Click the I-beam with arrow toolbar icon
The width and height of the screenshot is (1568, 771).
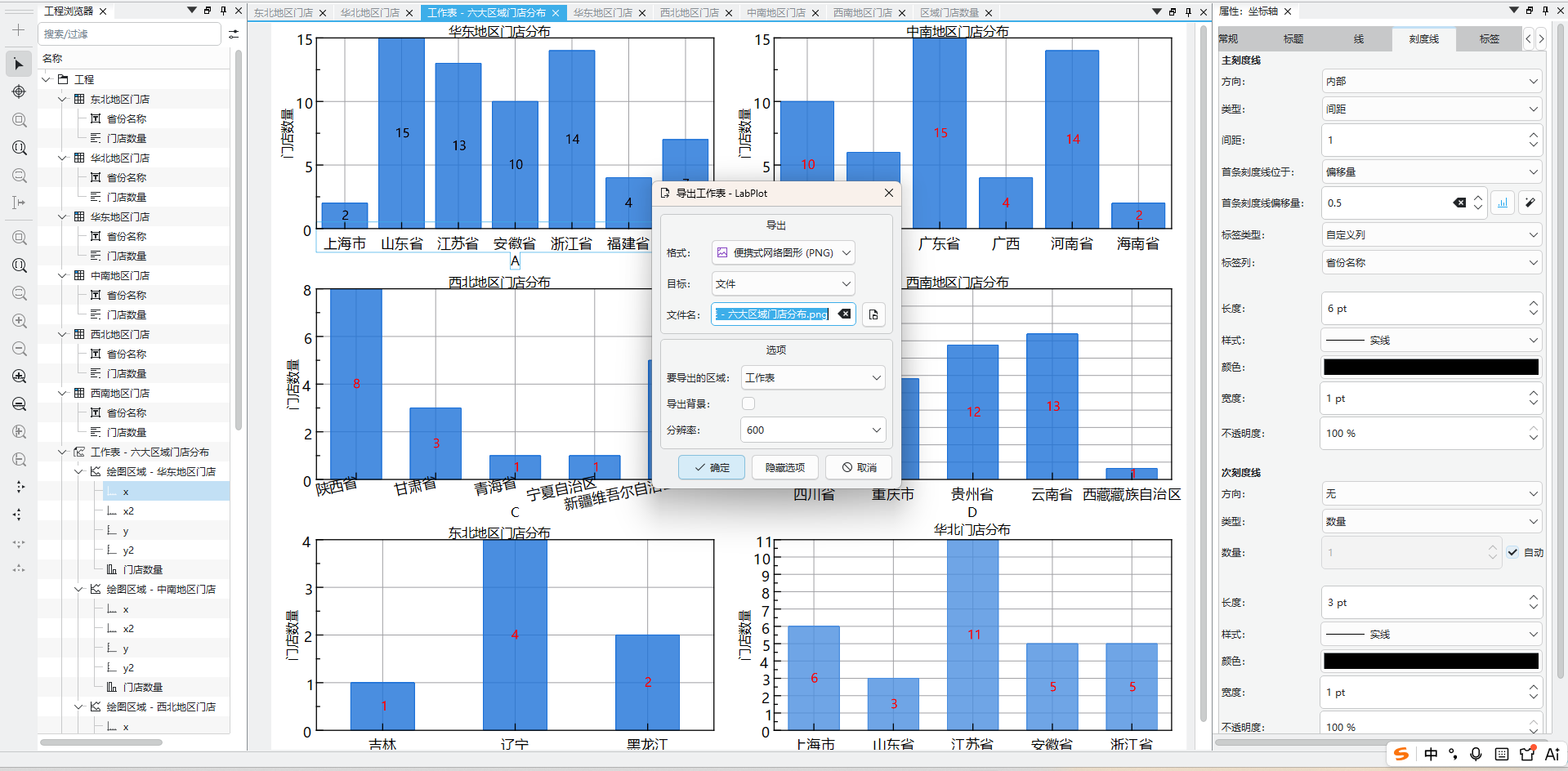point(19,203)
